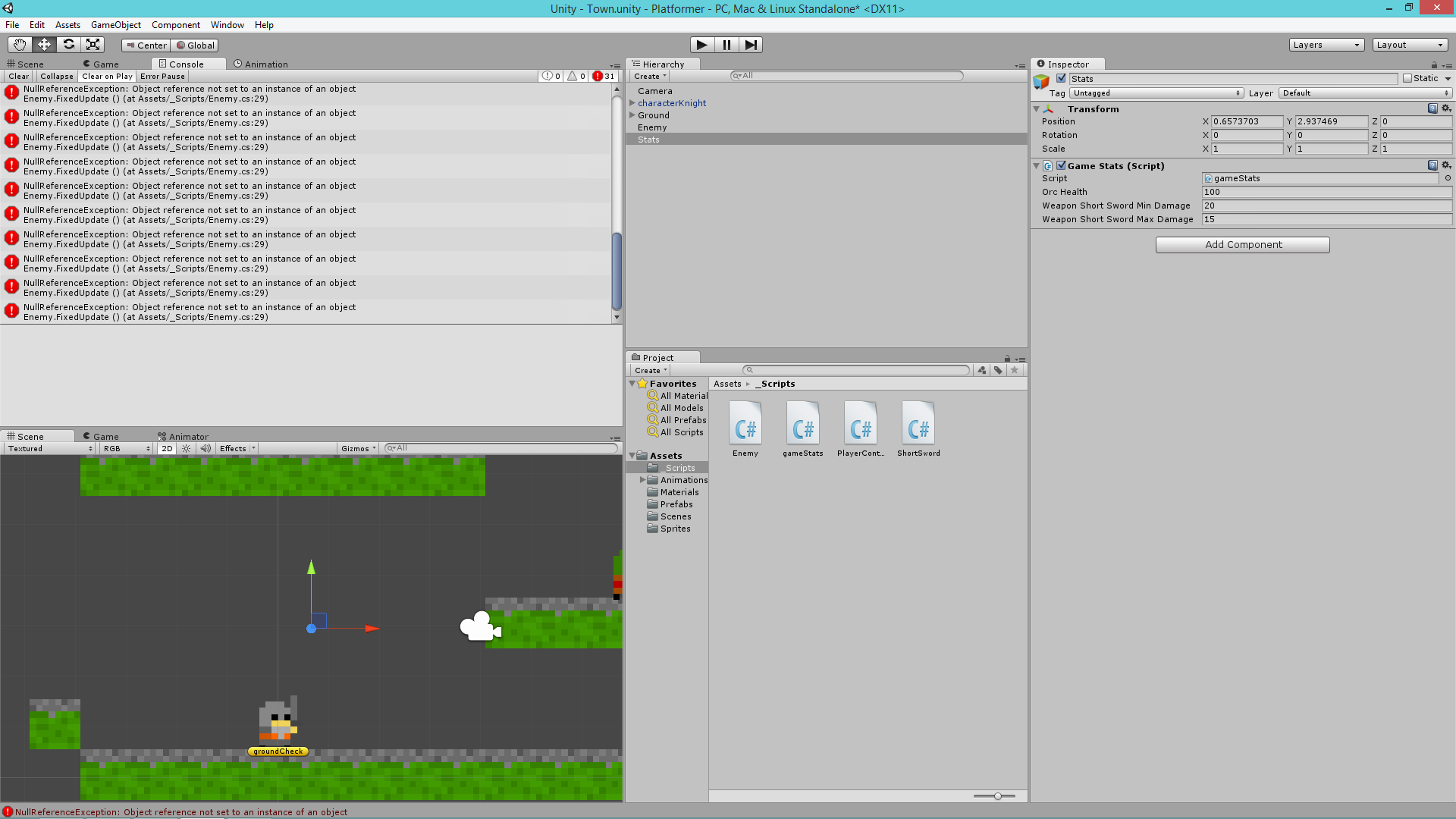Open the Gizmos dropdown
This screenshot has width=1456, height=819.
358,448
